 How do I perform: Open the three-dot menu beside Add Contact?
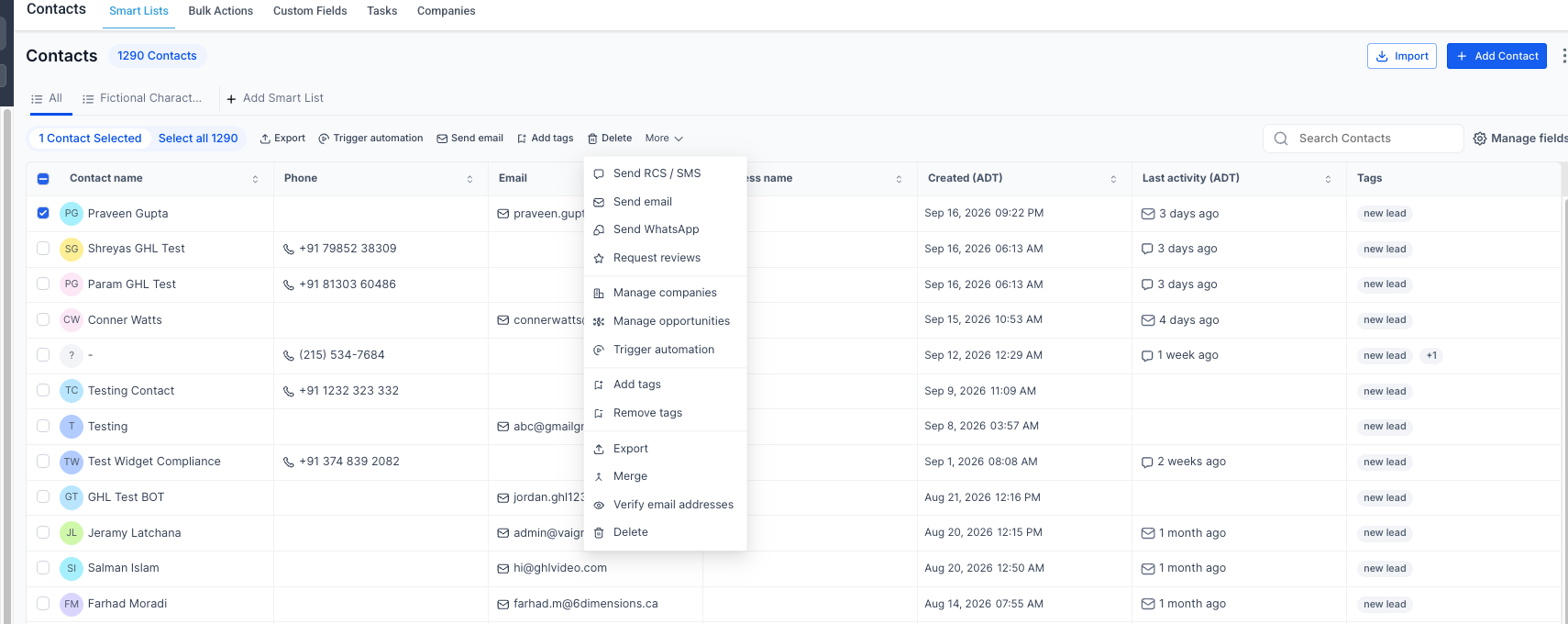pos(1563,56)
